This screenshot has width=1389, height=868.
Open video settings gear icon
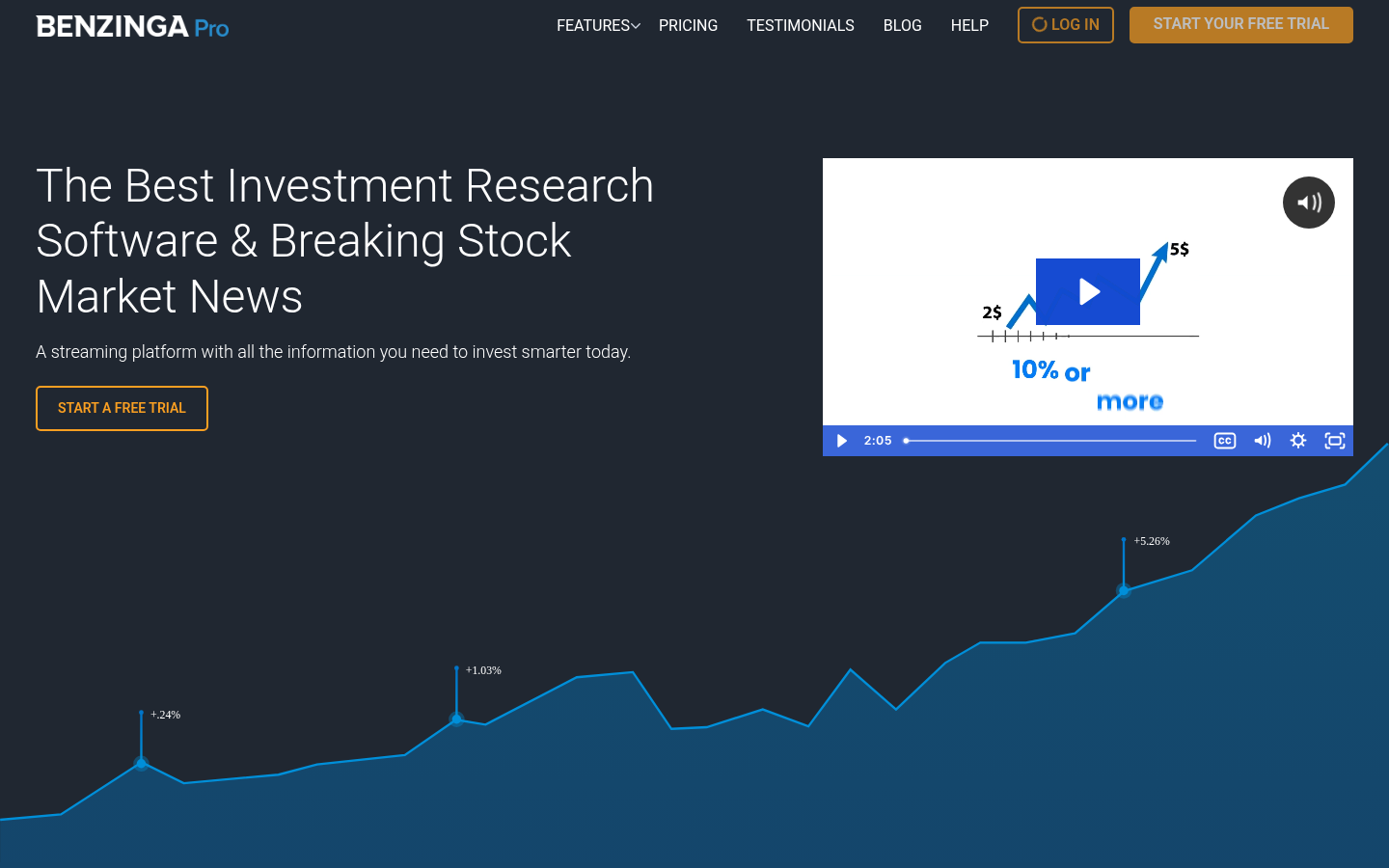coord(1298,441)
